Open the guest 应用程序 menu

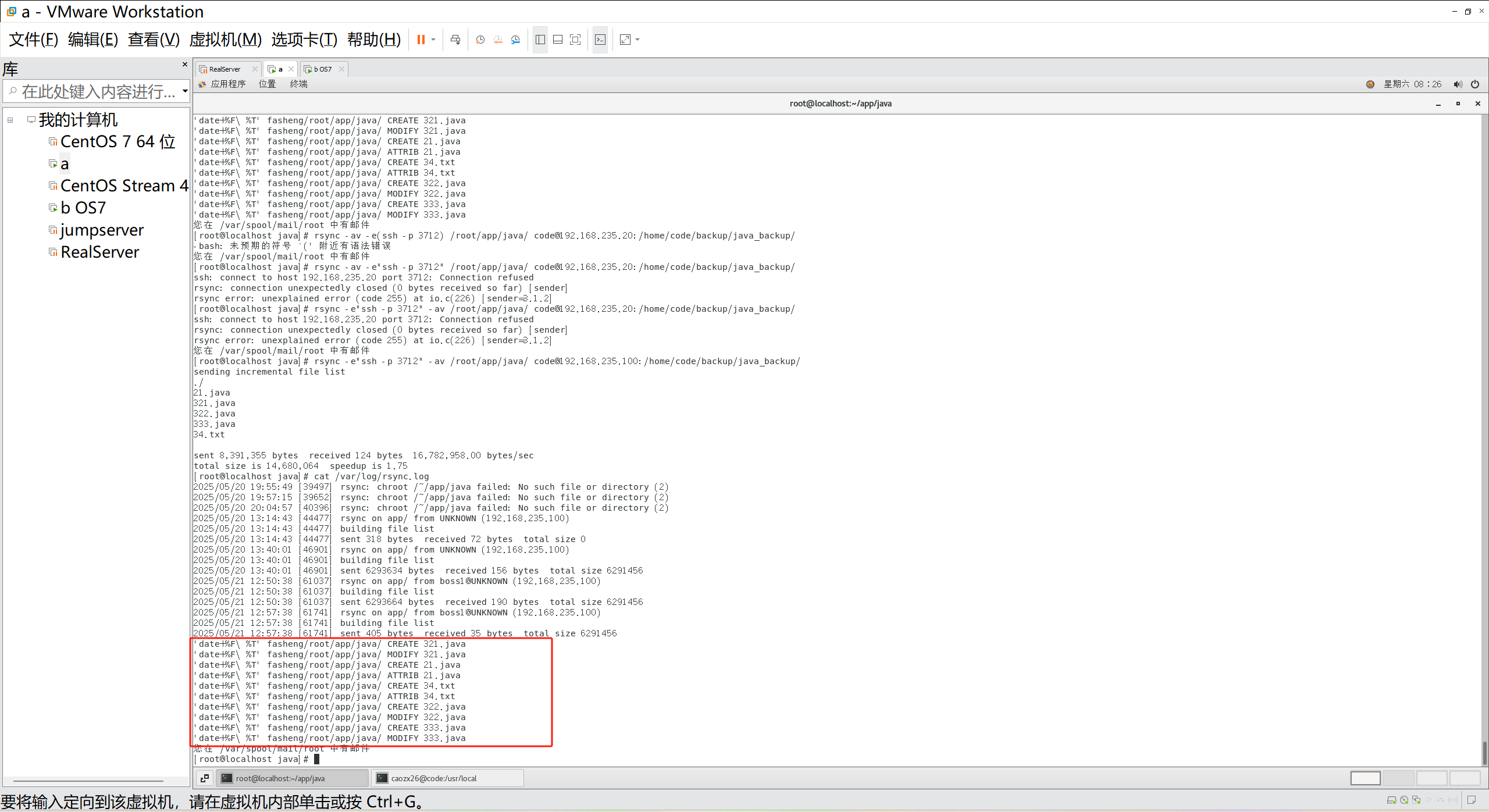coord(227,84)
